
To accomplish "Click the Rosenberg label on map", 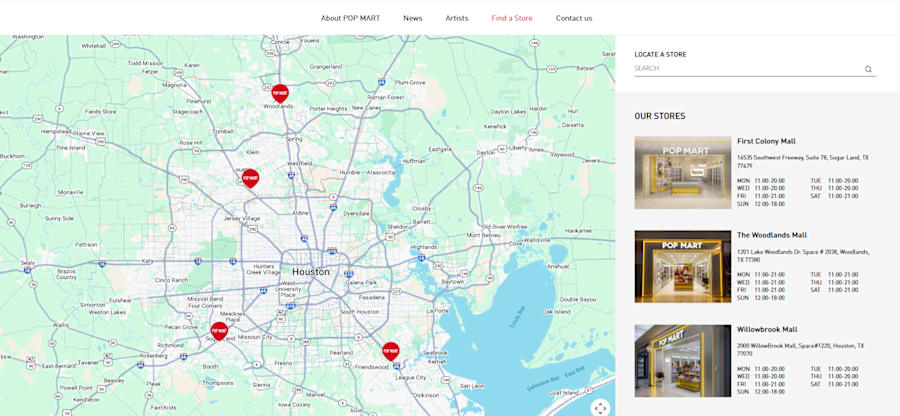I will pyautogui.click(x=153, y=356).
